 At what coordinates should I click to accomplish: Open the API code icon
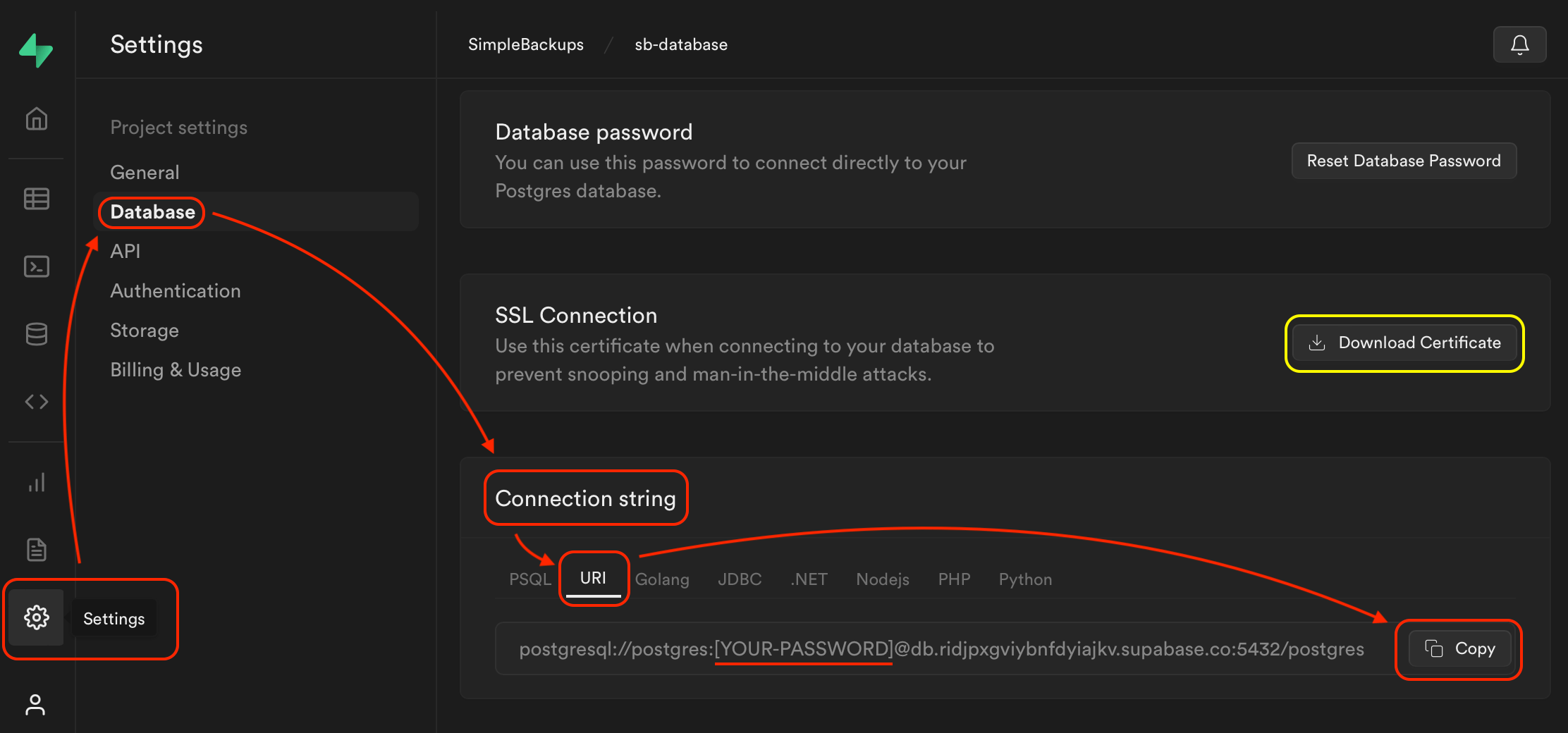(35, 402)
